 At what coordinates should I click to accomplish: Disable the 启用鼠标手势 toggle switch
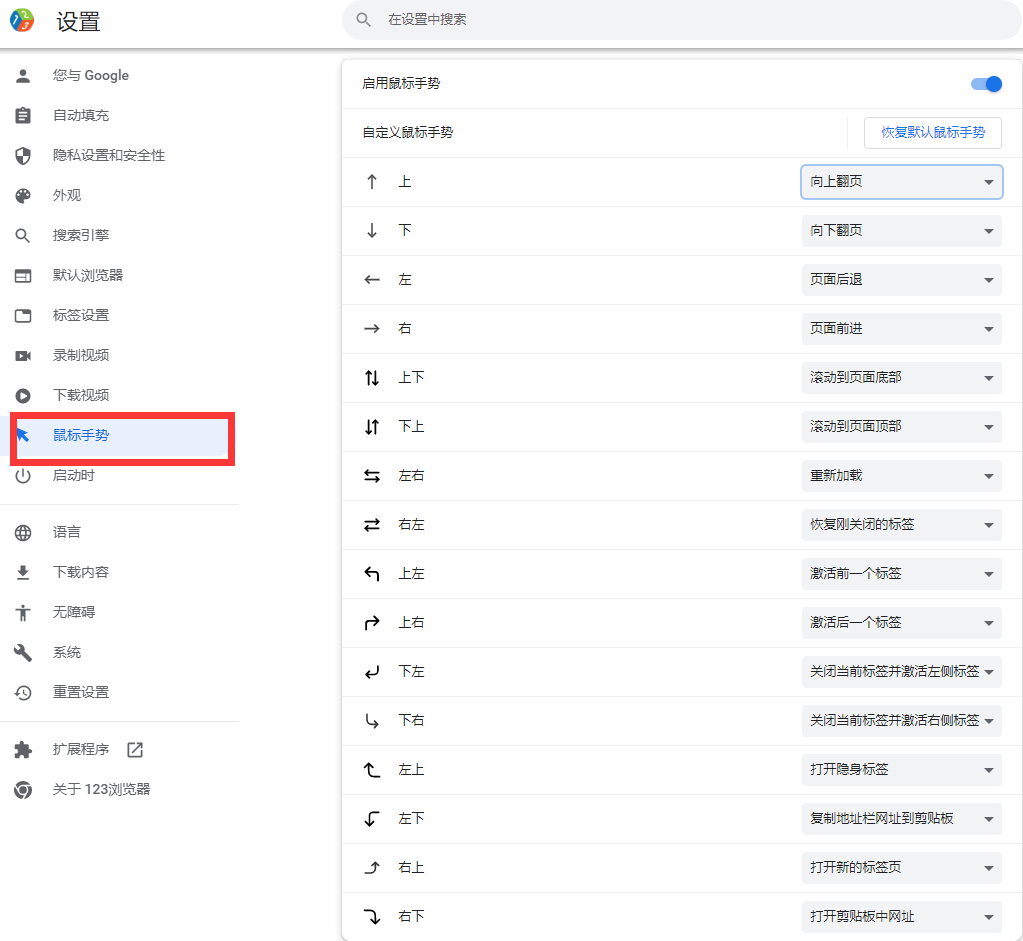[x=986, y=84]
